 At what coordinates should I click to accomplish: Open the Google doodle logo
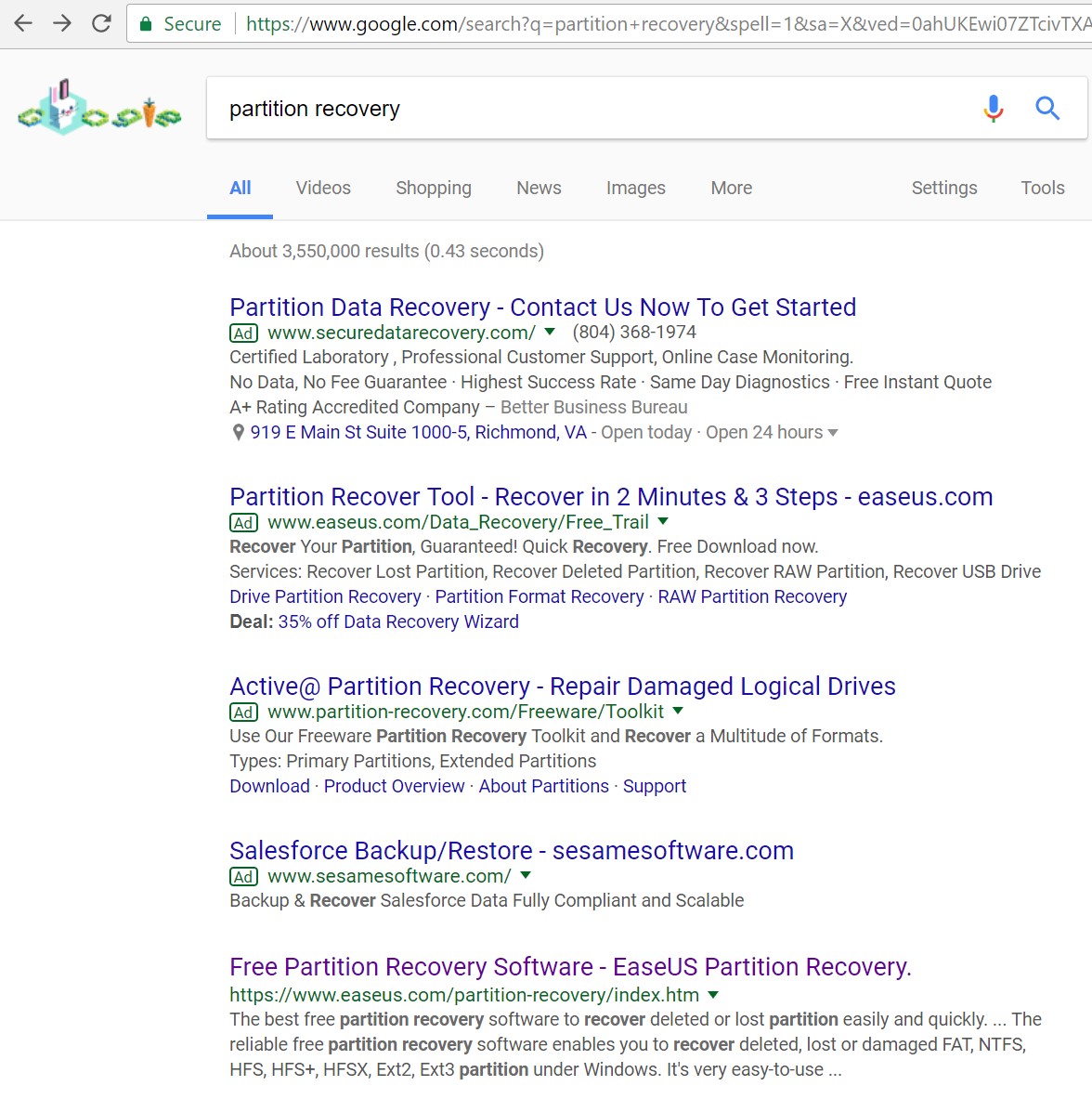point(99,109)
